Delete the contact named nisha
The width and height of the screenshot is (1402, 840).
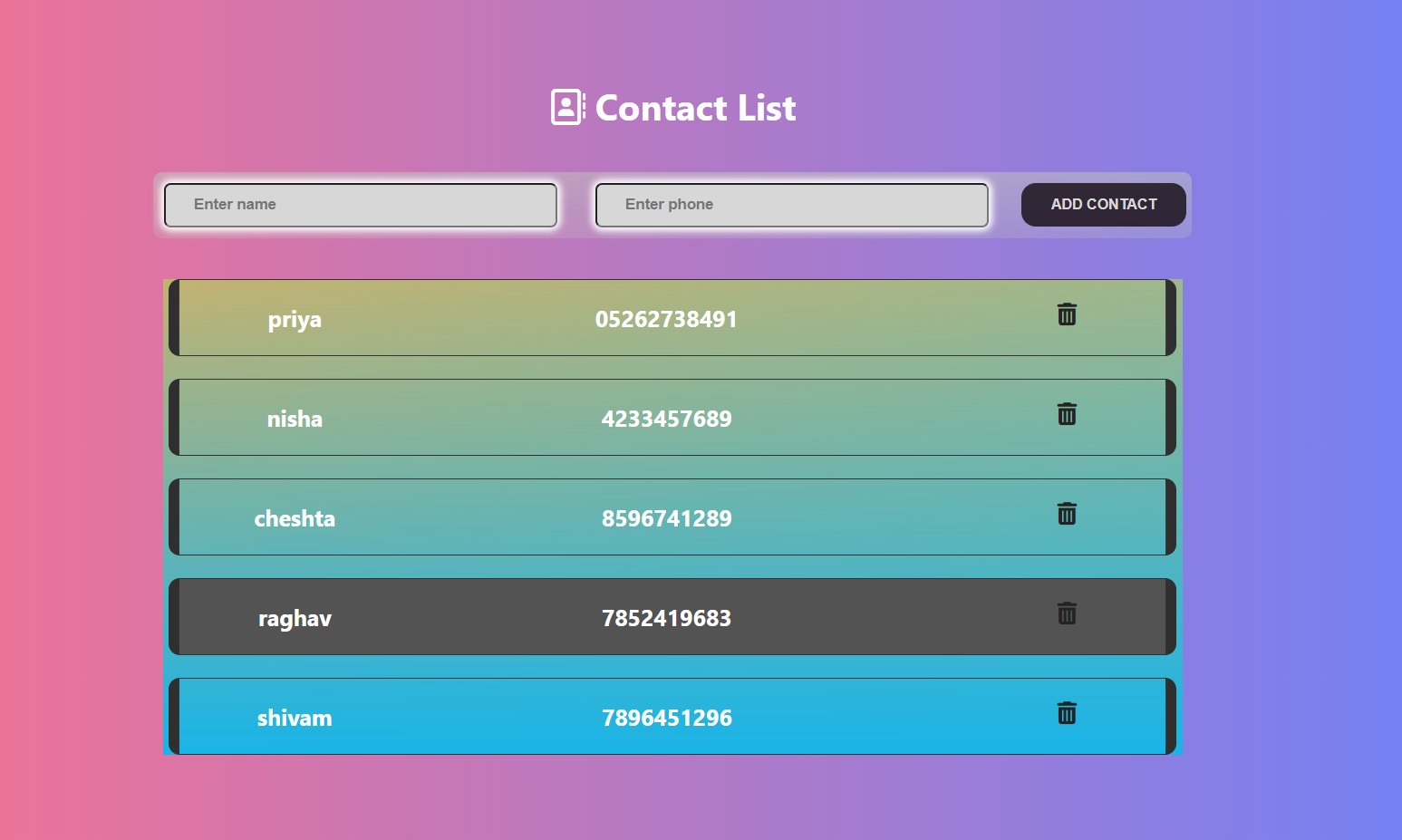[1067, 415]
